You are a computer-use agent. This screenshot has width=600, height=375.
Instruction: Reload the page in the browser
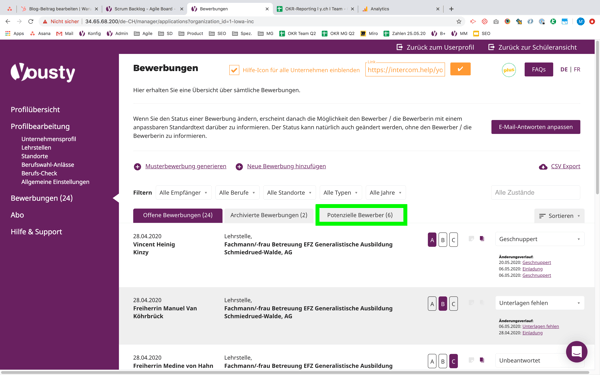[x=31, y=21]
